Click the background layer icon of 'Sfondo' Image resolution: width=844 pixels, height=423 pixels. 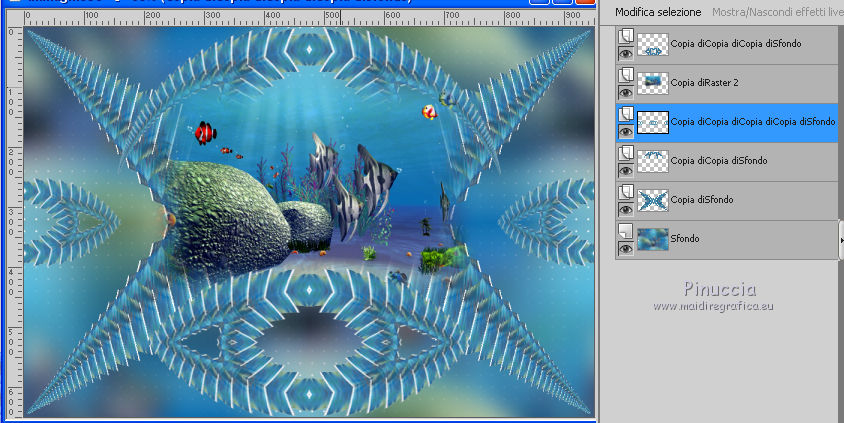click(625, 231)
